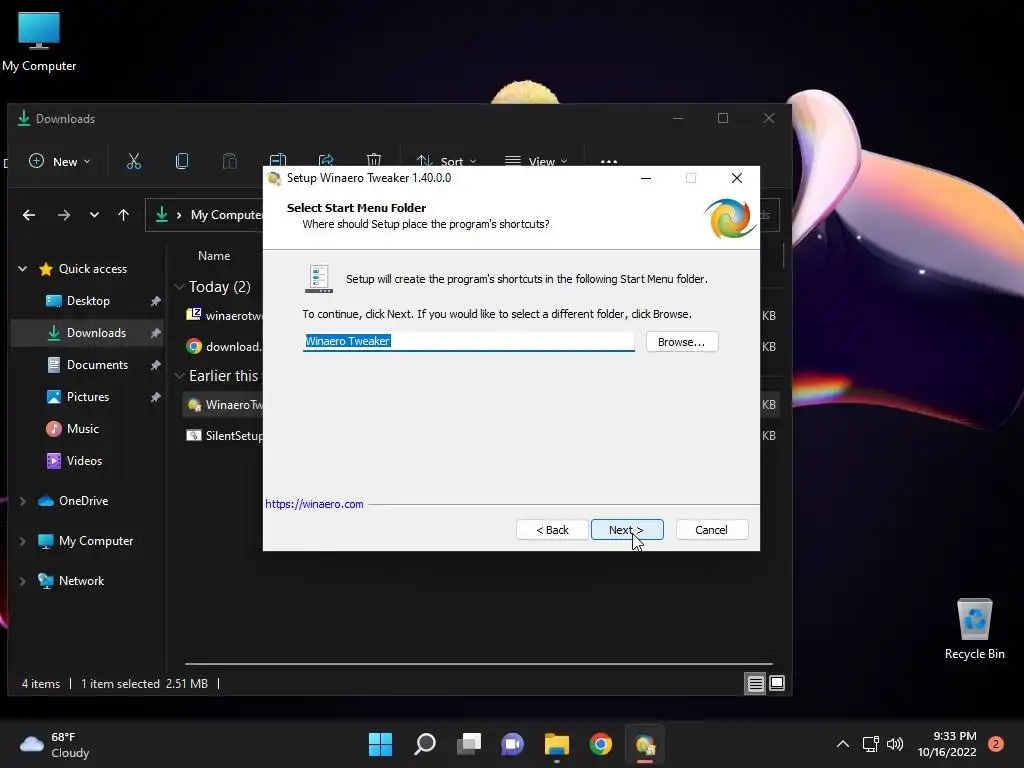Cancel the Winaero Tweaker setup
Viewport: 1024px width, 768px height.
712,530
